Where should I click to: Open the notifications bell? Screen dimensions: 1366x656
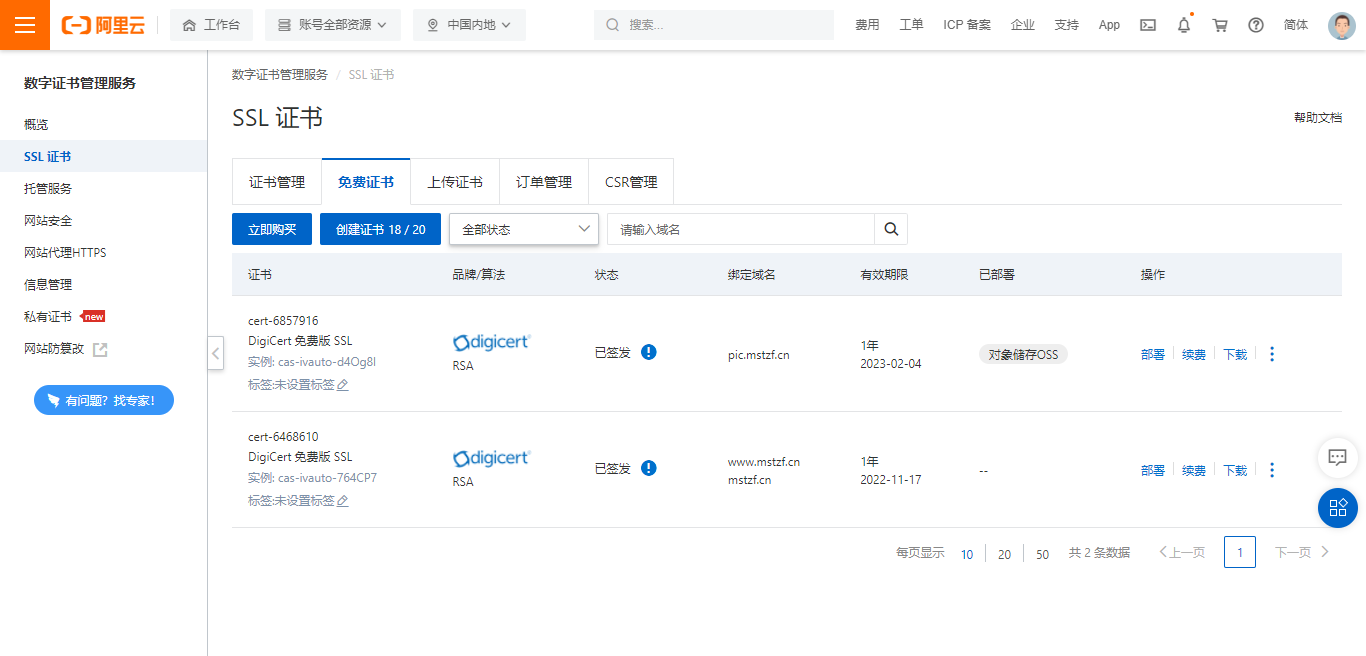[1184, 25]
